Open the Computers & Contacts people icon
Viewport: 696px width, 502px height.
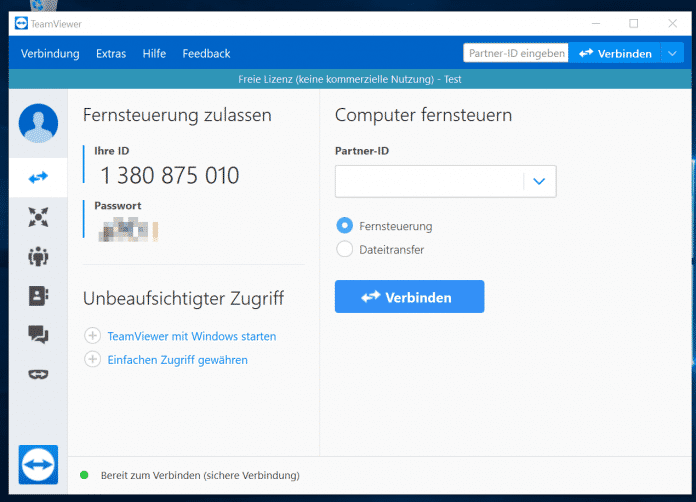pos(38,256)
